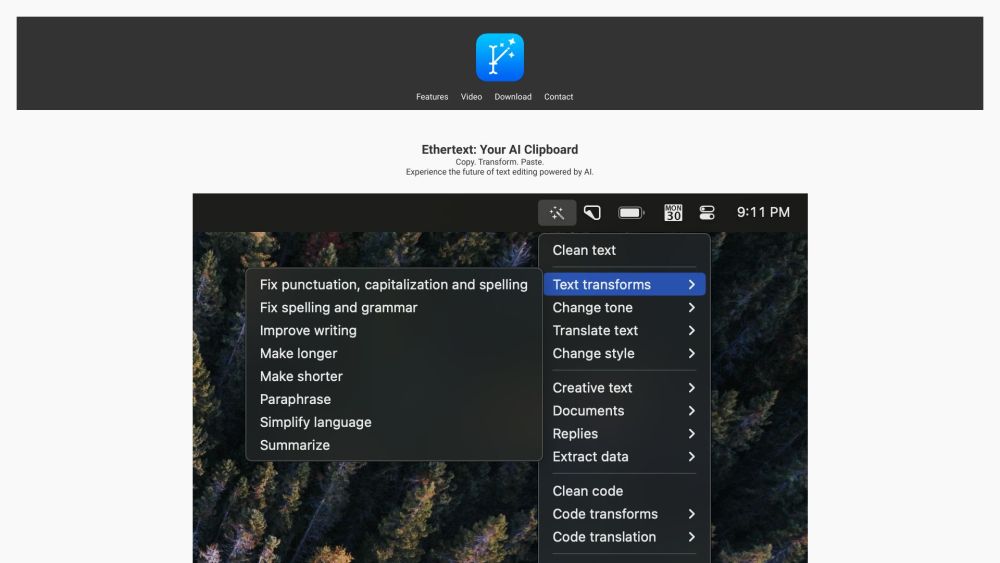
Task: Select the Clean code menu item
Action: point(588,491)
